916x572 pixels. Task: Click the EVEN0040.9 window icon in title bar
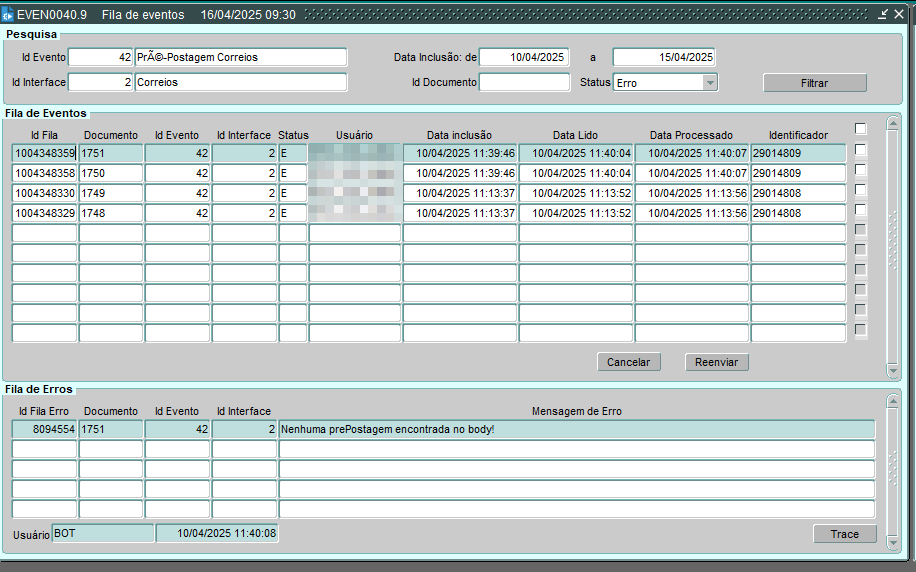pyautogui.click(x=8, y=15)
